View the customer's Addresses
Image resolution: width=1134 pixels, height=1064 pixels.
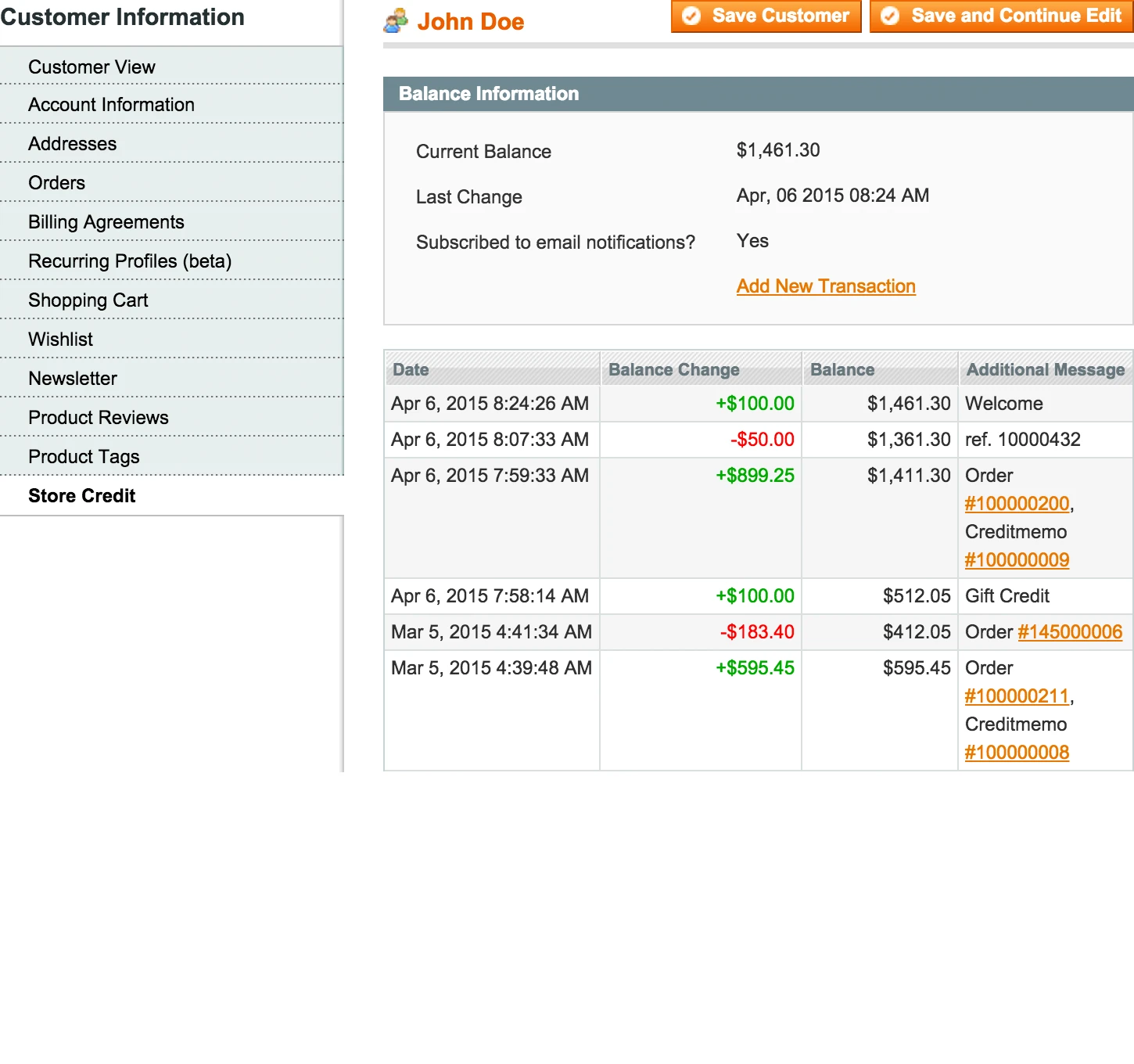click(x=72, y=143)
